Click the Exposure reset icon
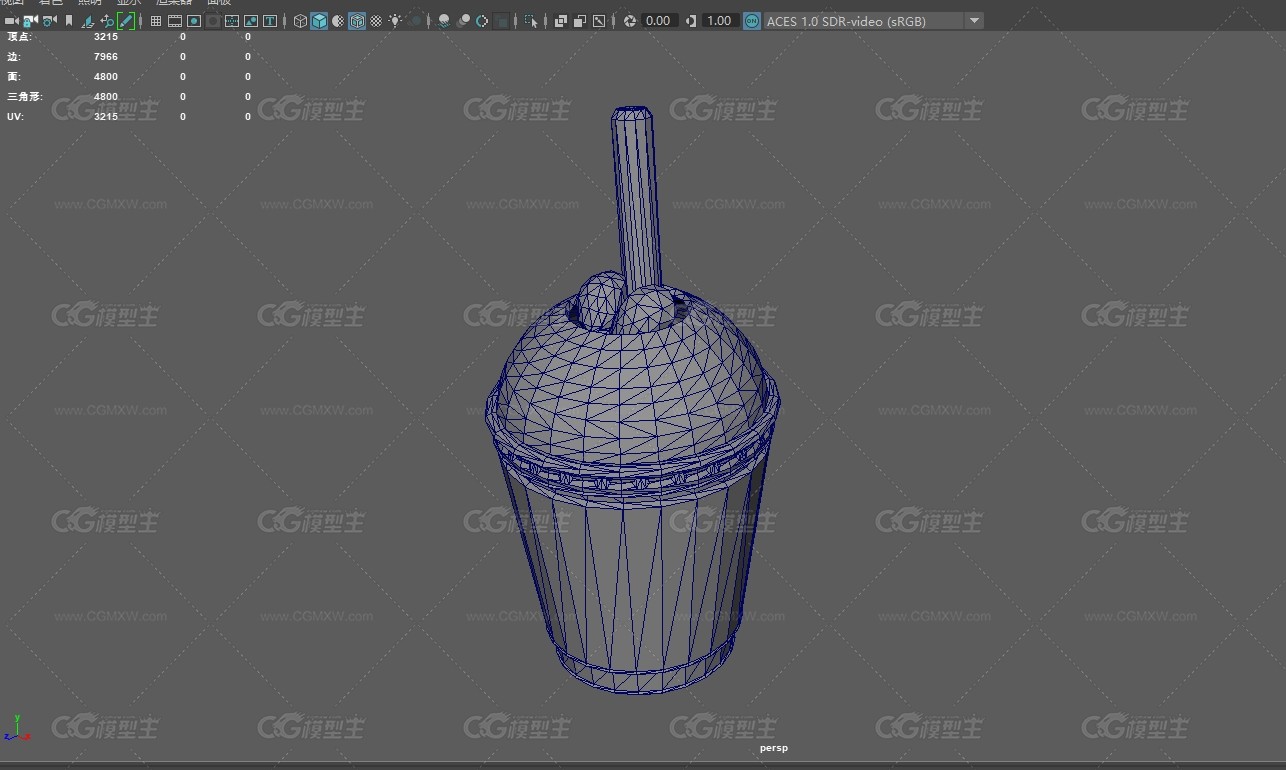Image resolution: width=1286 pixels, height=770 pixels. point(630,20)
